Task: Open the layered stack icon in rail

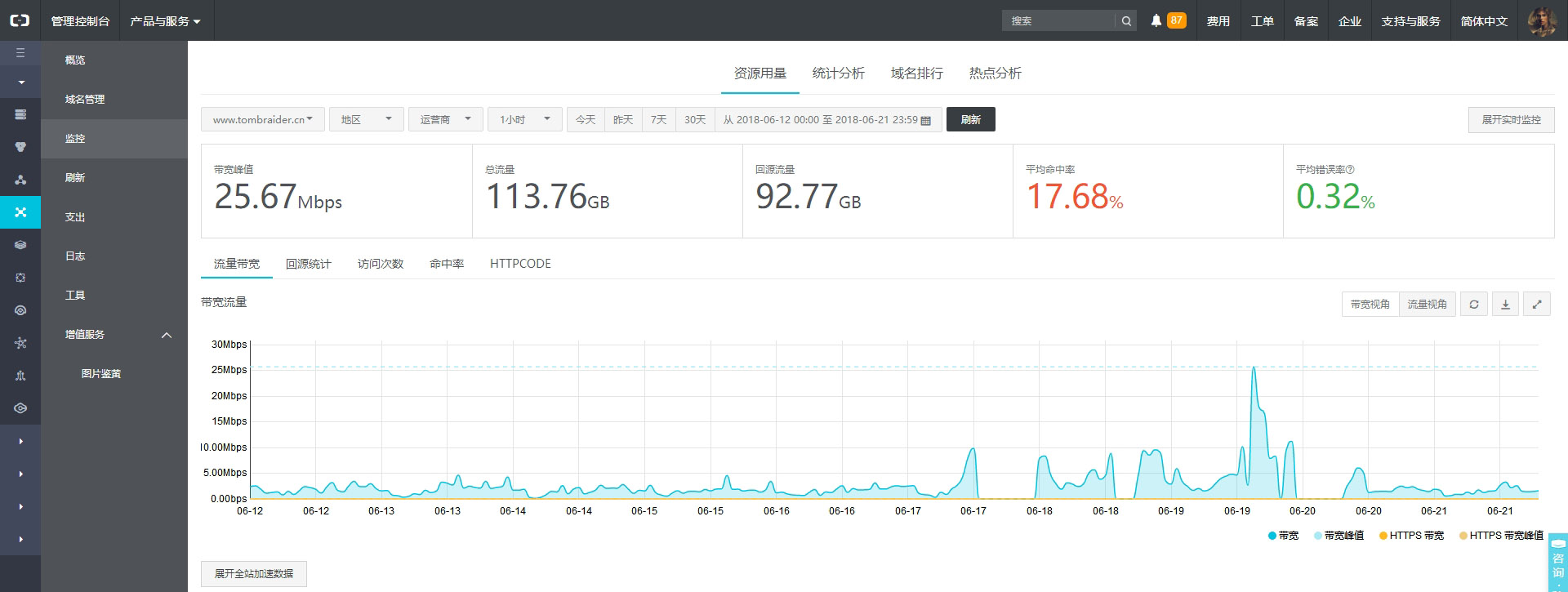Action: (20, 245)
